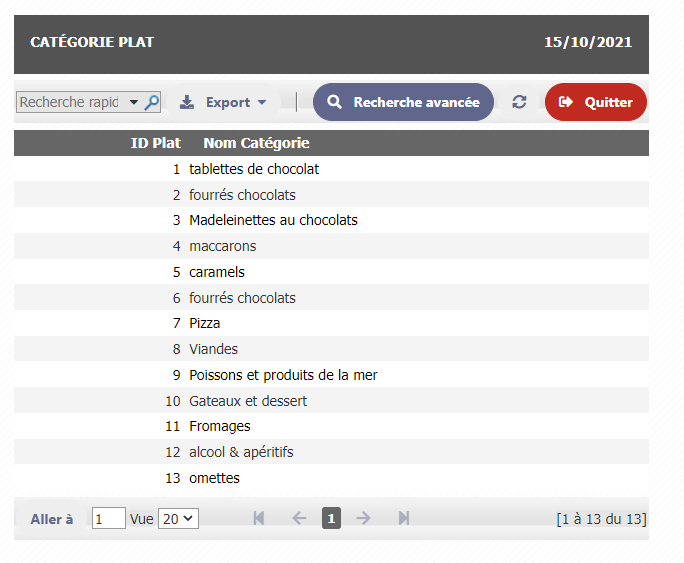Click current page number 1
Image resolution: width=684 pixels, height=563 pixels.
click(x=331, y=518)
